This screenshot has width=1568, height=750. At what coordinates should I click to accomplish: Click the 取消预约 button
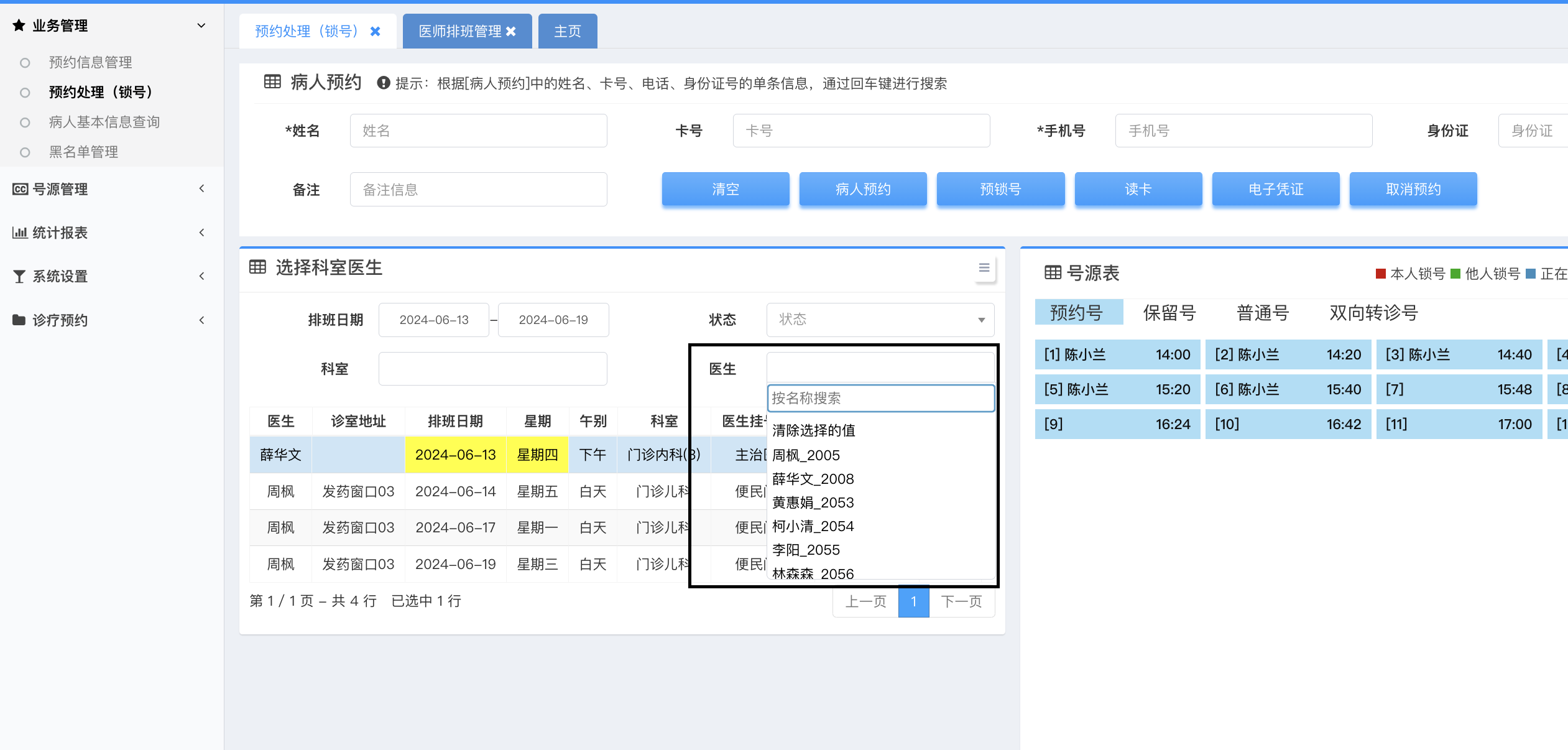click(1413, 189)
